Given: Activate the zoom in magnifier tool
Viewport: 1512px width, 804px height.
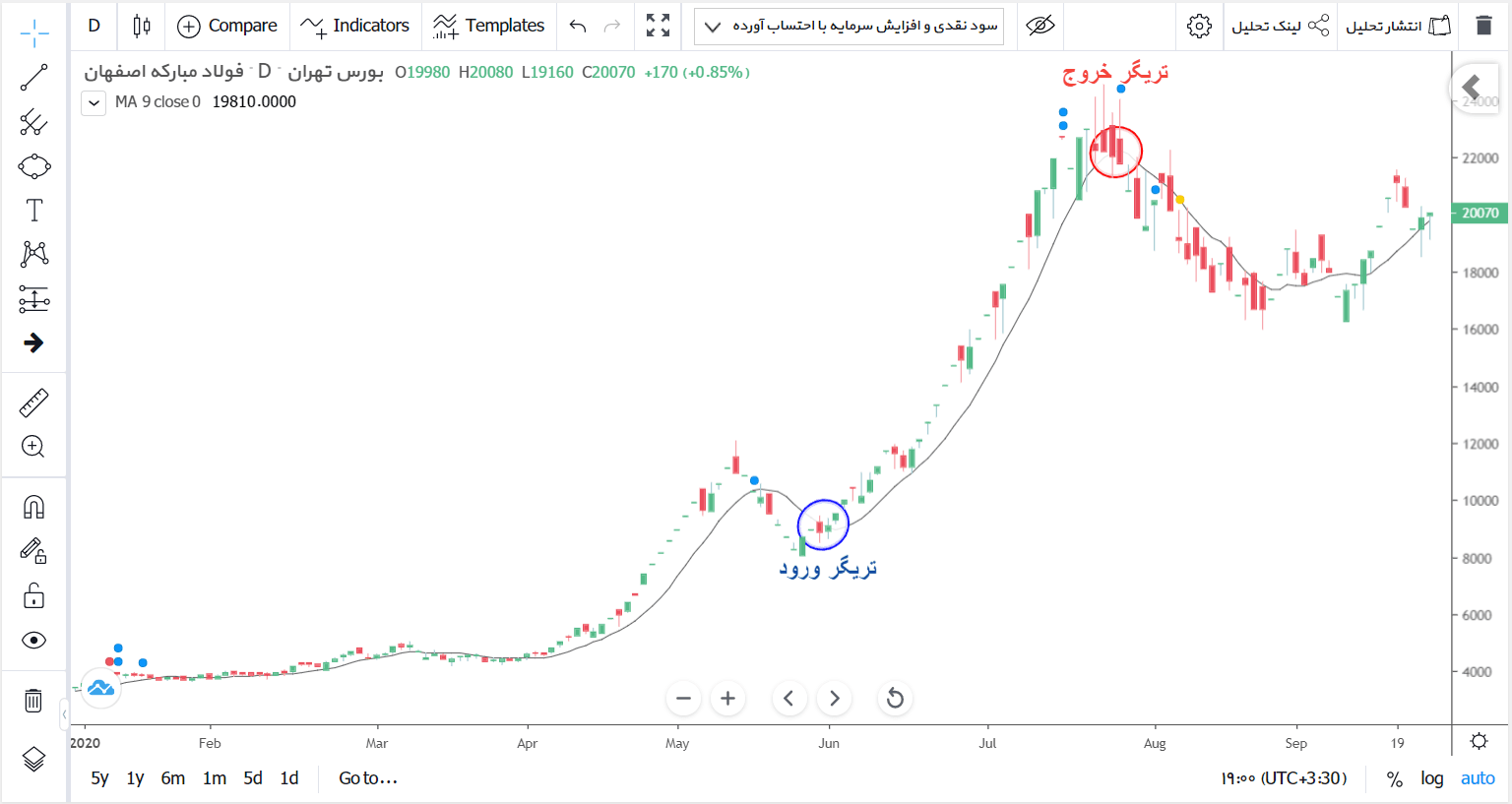Looking at the screenshot, I should [x=33, y=447].
